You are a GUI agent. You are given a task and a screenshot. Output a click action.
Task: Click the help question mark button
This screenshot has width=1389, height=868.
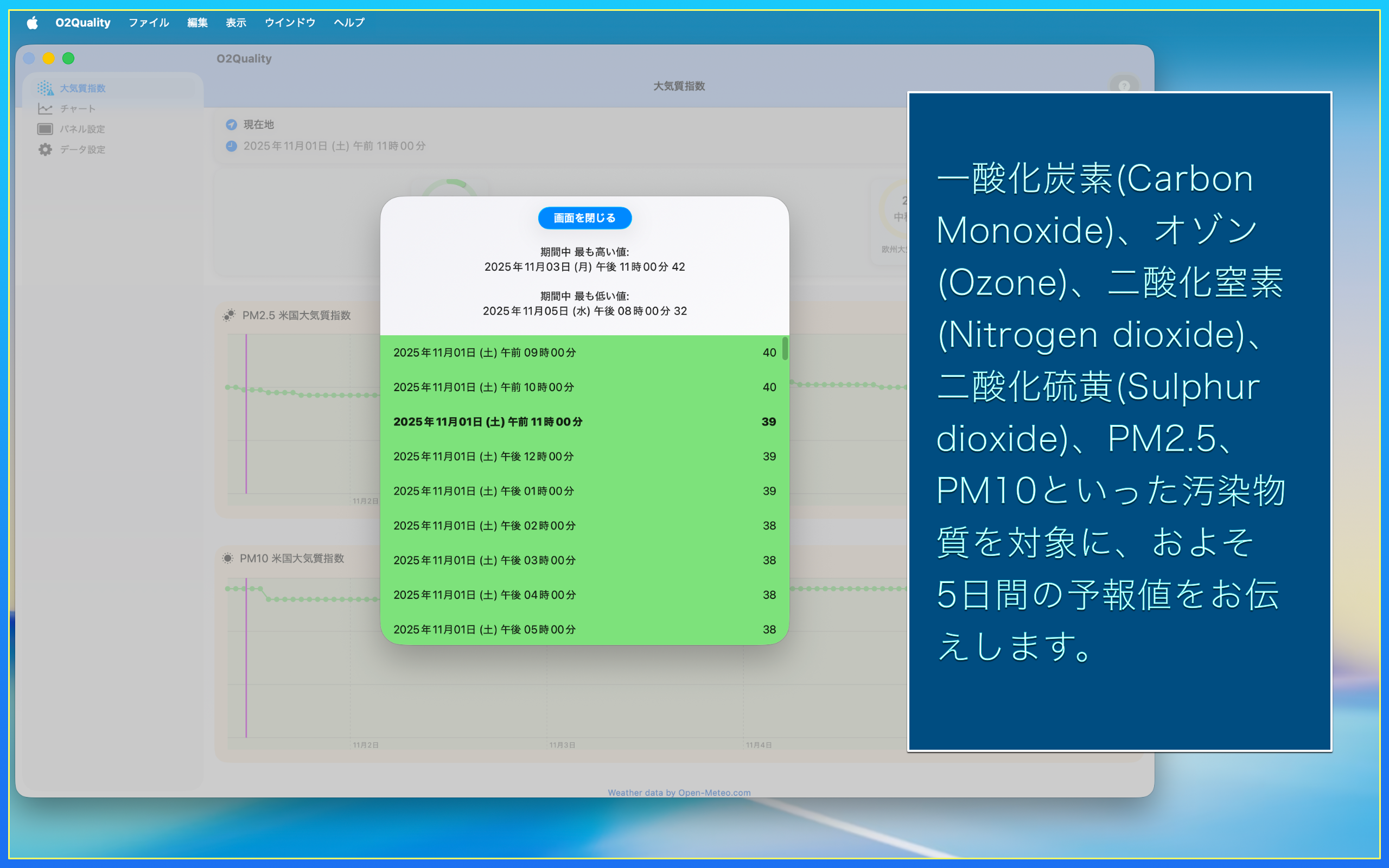point(1124,86)
